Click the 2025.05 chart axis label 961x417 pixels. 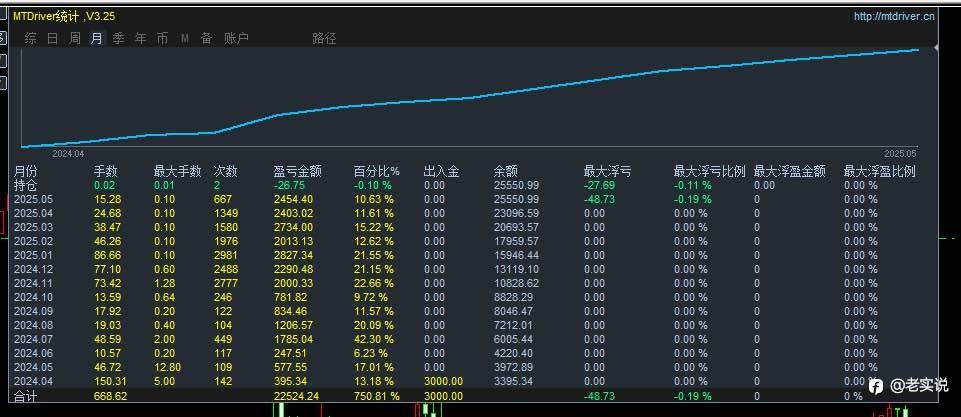pos(900,153)
